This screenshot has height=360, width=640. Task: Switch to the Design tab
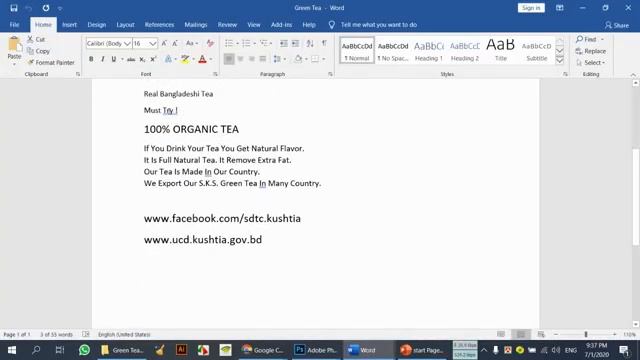click(97, 25)
